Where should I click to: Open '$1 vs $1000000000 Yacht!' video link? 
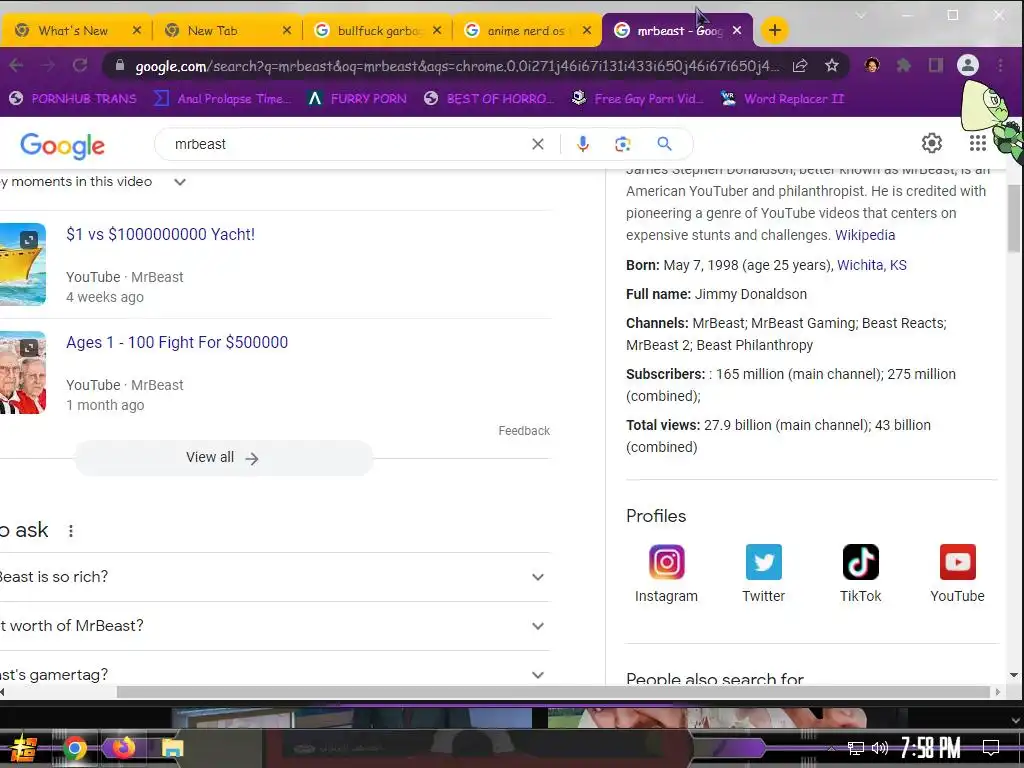(x=160, y=234)
